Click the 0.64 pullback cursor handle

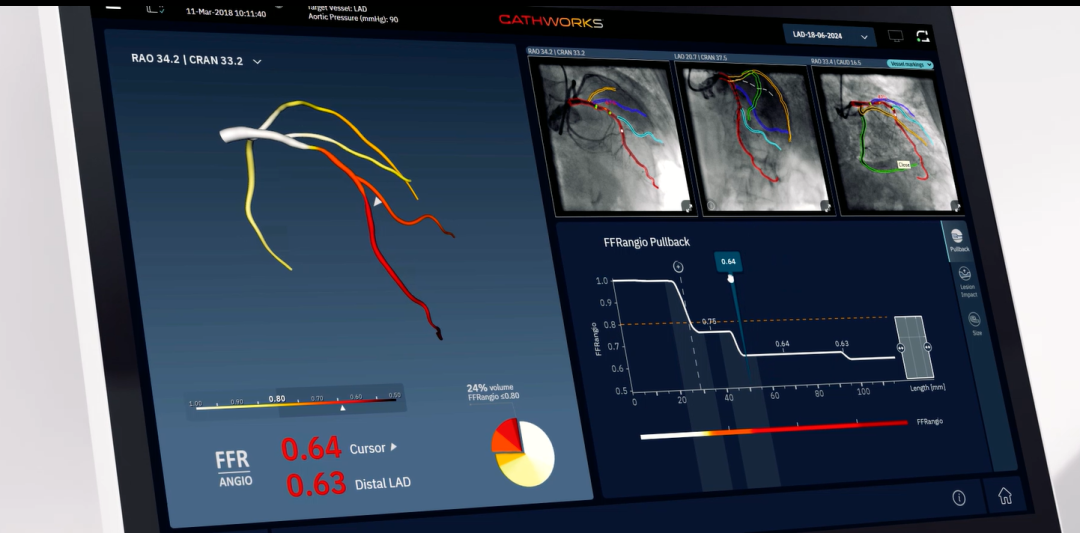(x=729, y=264)
